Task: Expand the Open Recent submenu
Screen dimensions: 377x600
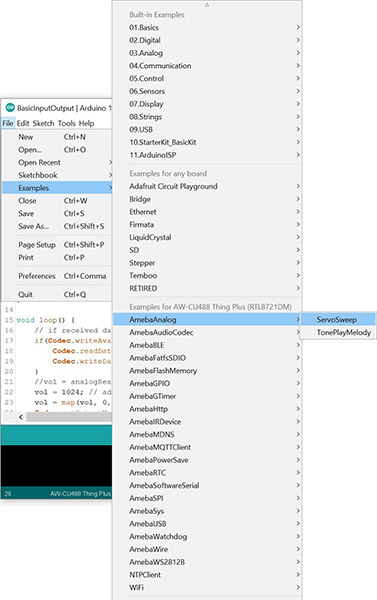Action: 57,162
